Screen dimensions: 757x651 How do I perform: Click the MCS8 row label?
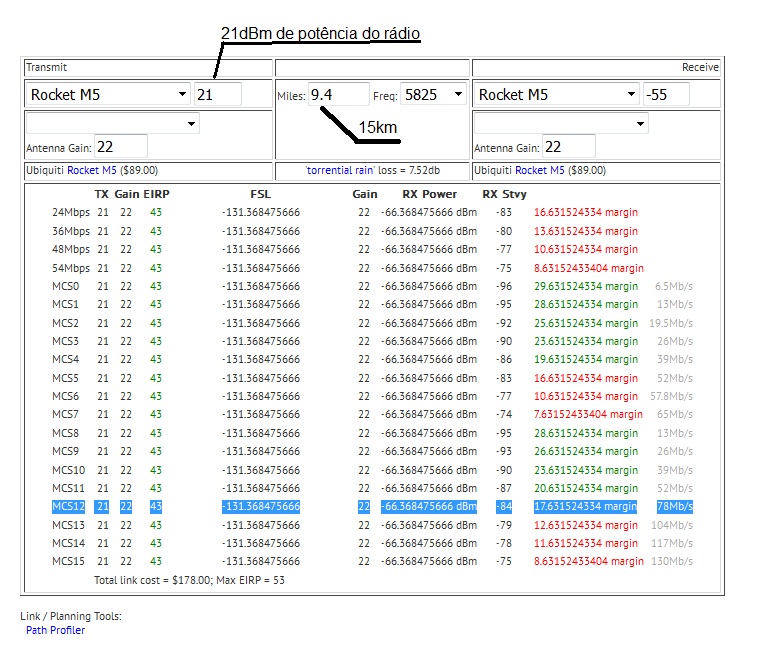[66, 433]
